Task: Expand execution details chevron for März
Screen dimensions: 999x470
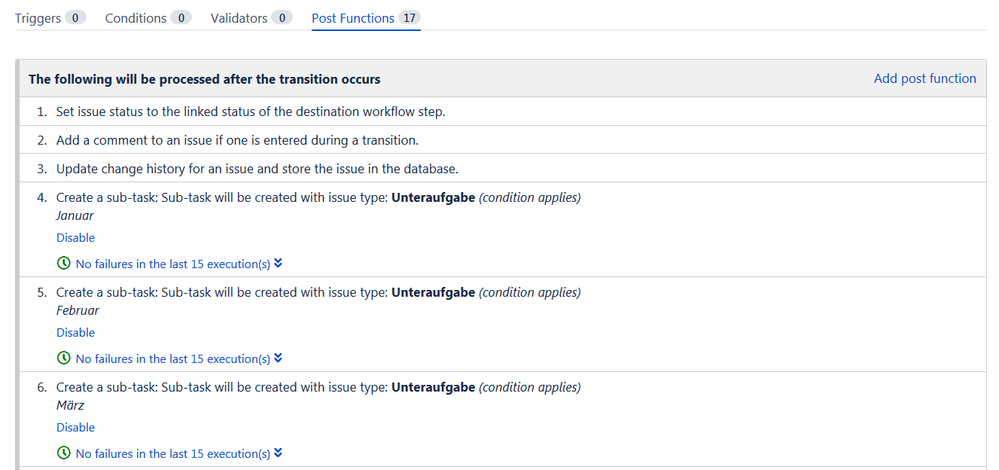Action: 278,453
